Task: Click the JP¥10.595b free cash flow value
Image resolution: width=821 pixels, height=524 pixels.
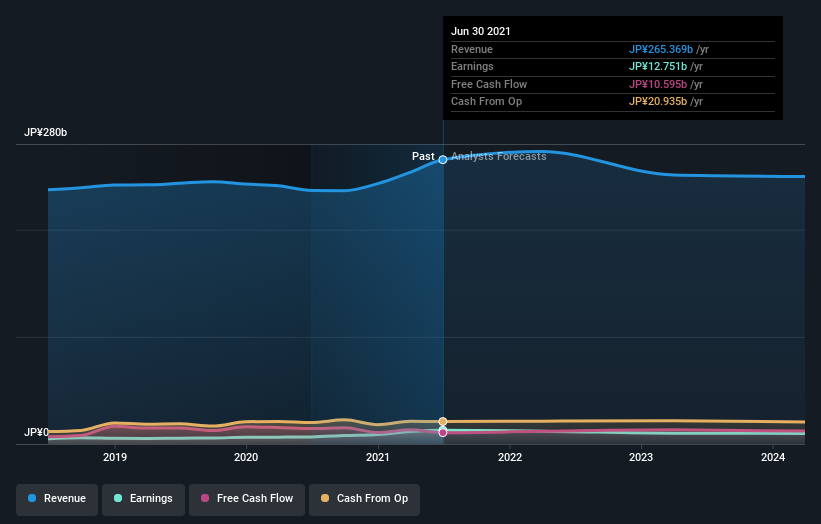Action: [658, 84]
